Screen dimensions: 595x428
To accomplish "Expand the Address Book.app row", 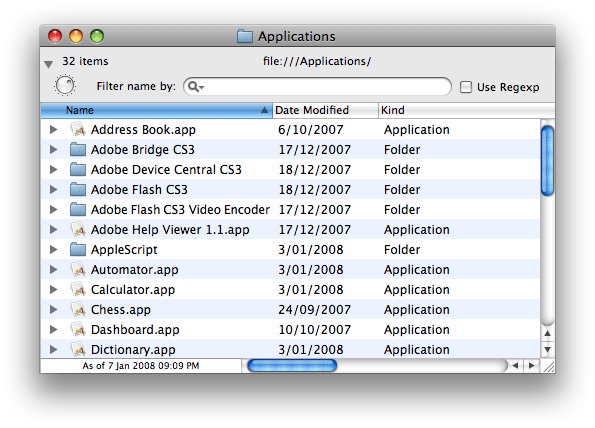I will [54, 130].
